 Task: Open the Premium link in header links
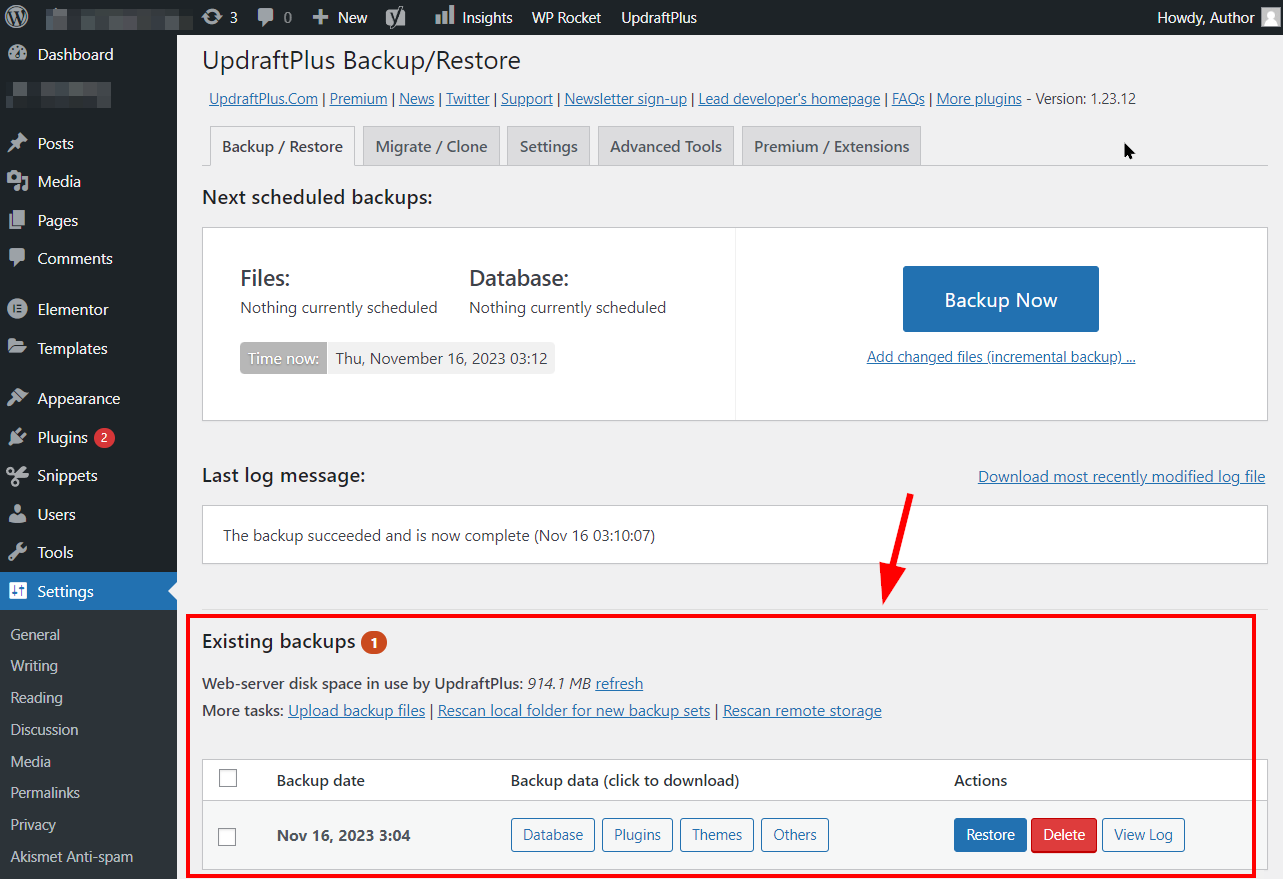coord(358,99)
